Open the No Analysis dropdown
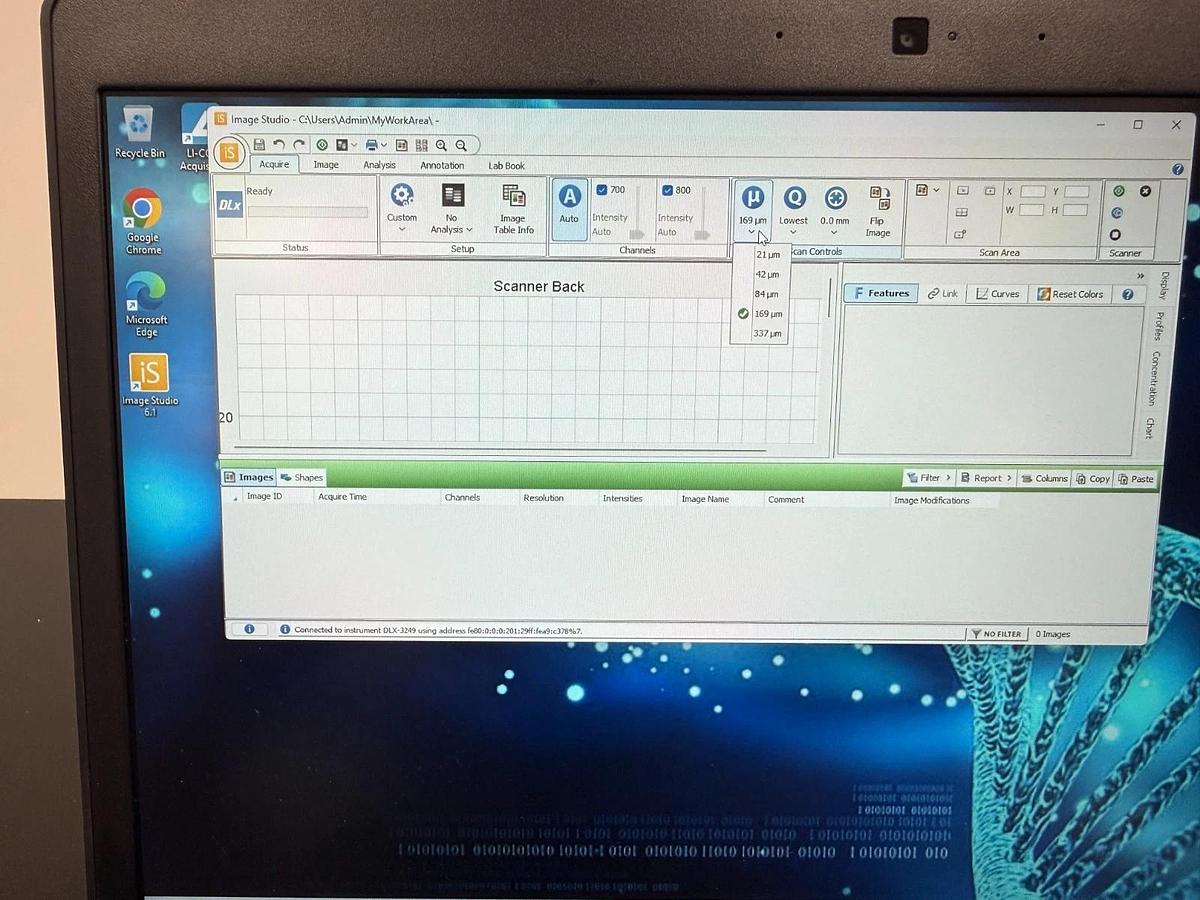Viewport: 1200px width, 900px height. [x=452, y=209]
